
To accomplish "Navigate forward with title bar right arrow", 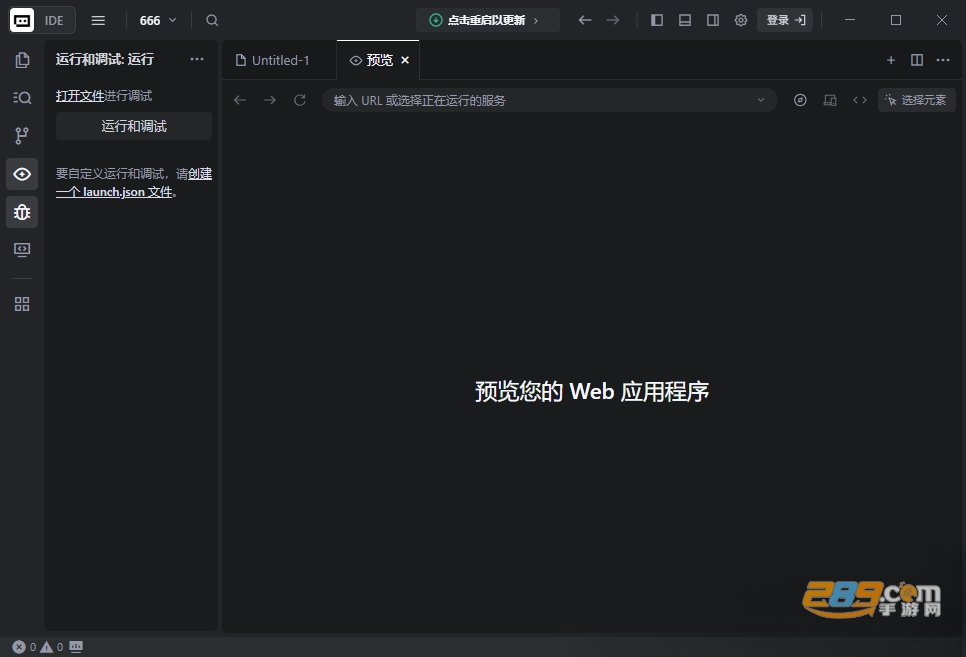I will pyautogui.click(x=612, y=20).
